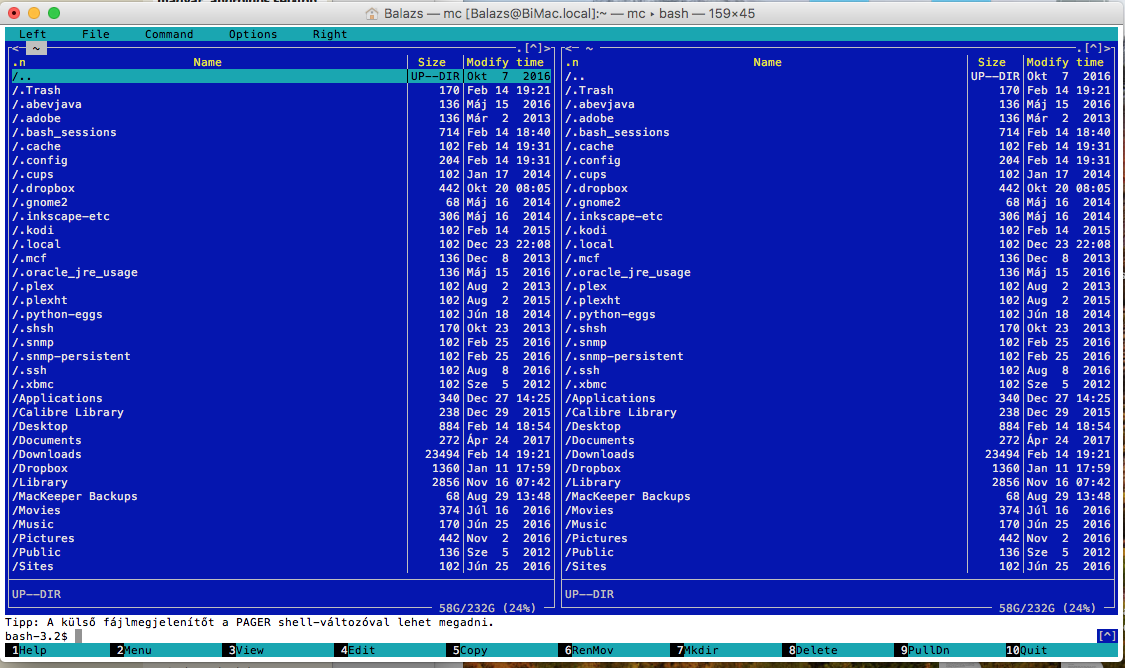Image resolution: width=1125 pixels, height=668 pixels.
Task: Select /Desktop in the right panel
Action: [x=838, y=426]
